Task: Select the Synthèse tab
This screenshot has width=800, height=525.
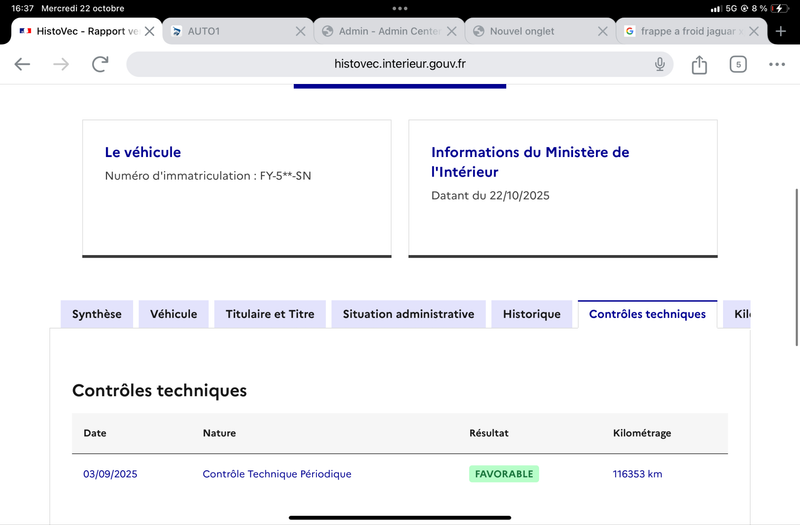Action: click(97, 314)
